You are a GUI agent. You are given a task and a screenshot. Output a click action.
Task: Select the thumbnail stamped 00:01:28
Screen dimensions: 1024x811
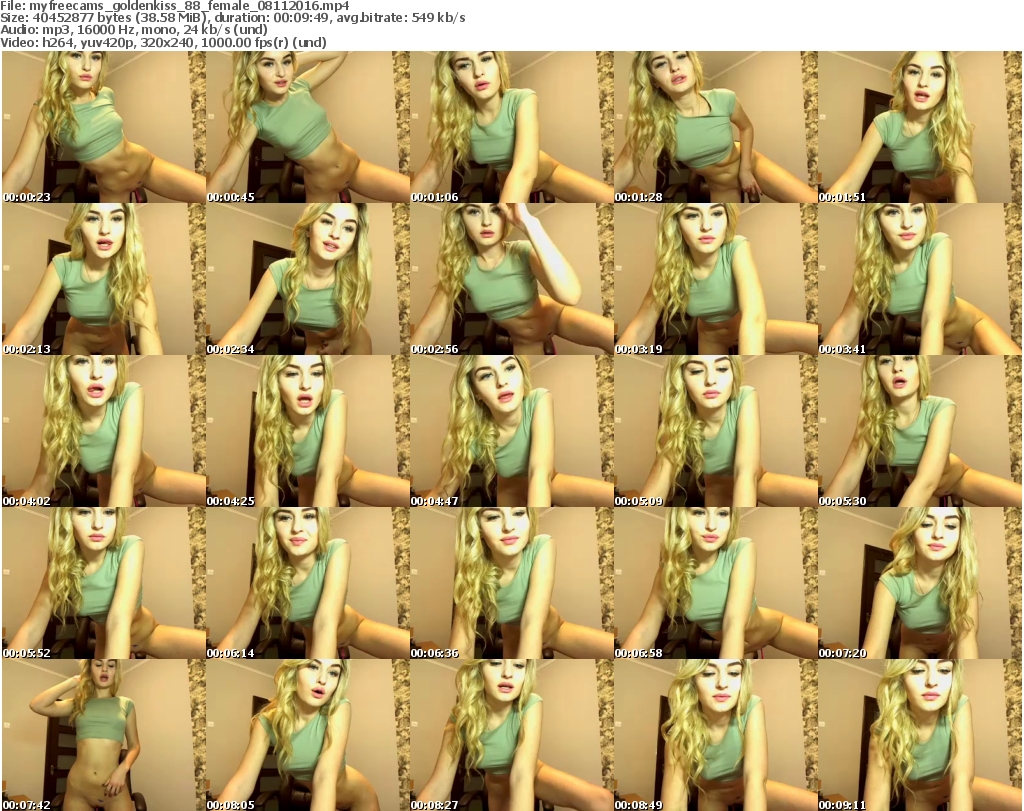[715, 127]
